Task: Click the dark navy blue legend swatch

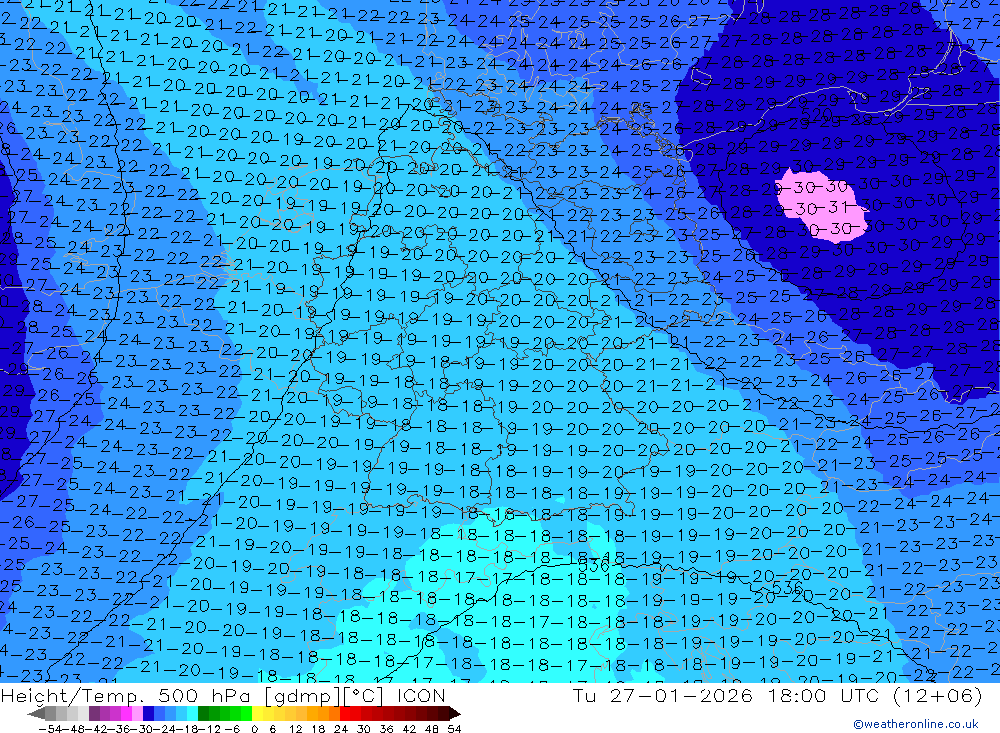Action: coord(148,714)
